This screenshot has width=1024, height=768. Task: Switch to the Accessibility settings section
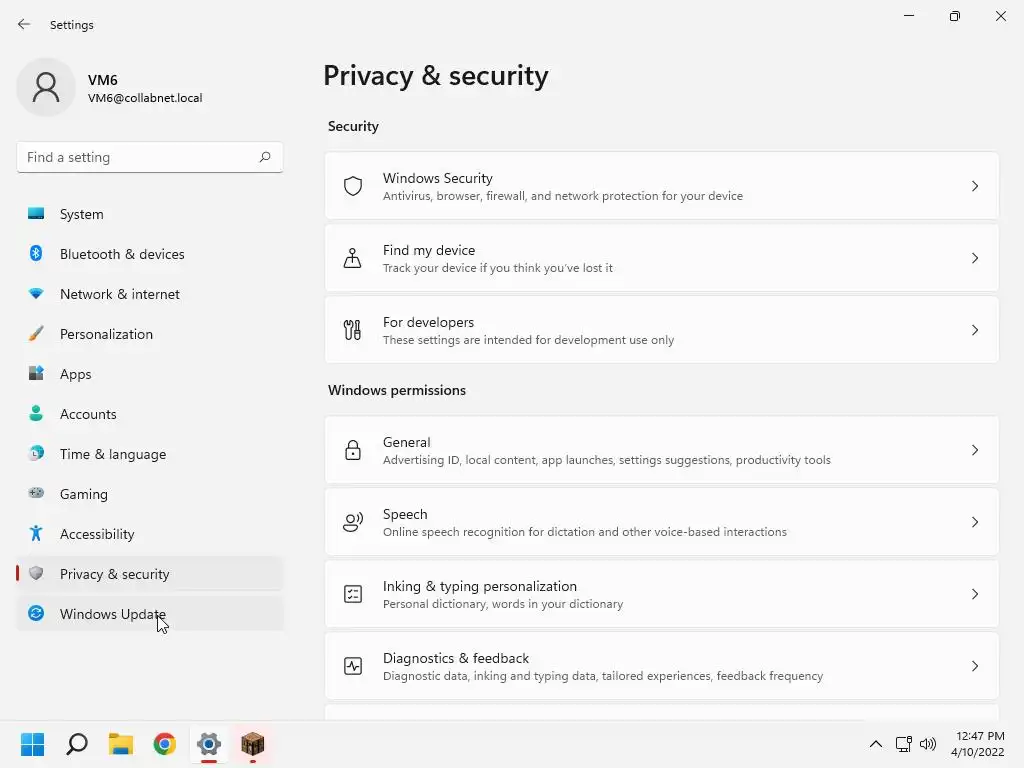pyautogui.click(x=97, y=534)
